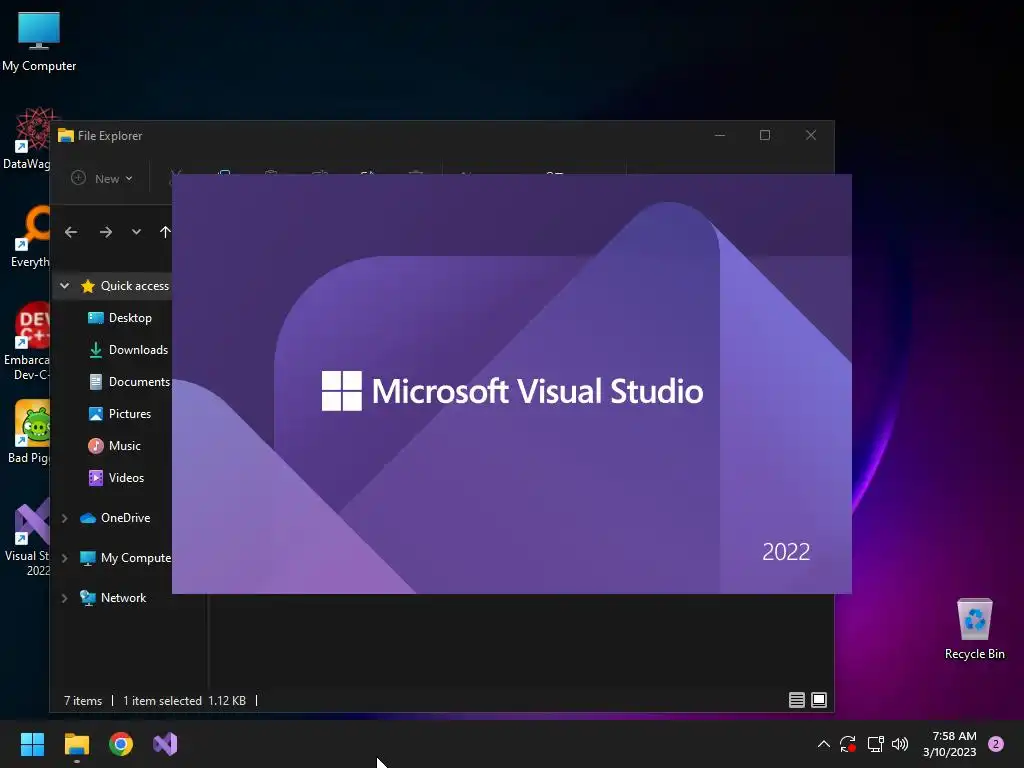Go up one folder level in File Explorer
Image resolution: width=1024 pixels, height=768 pixels.
click(x=165, y=232)
